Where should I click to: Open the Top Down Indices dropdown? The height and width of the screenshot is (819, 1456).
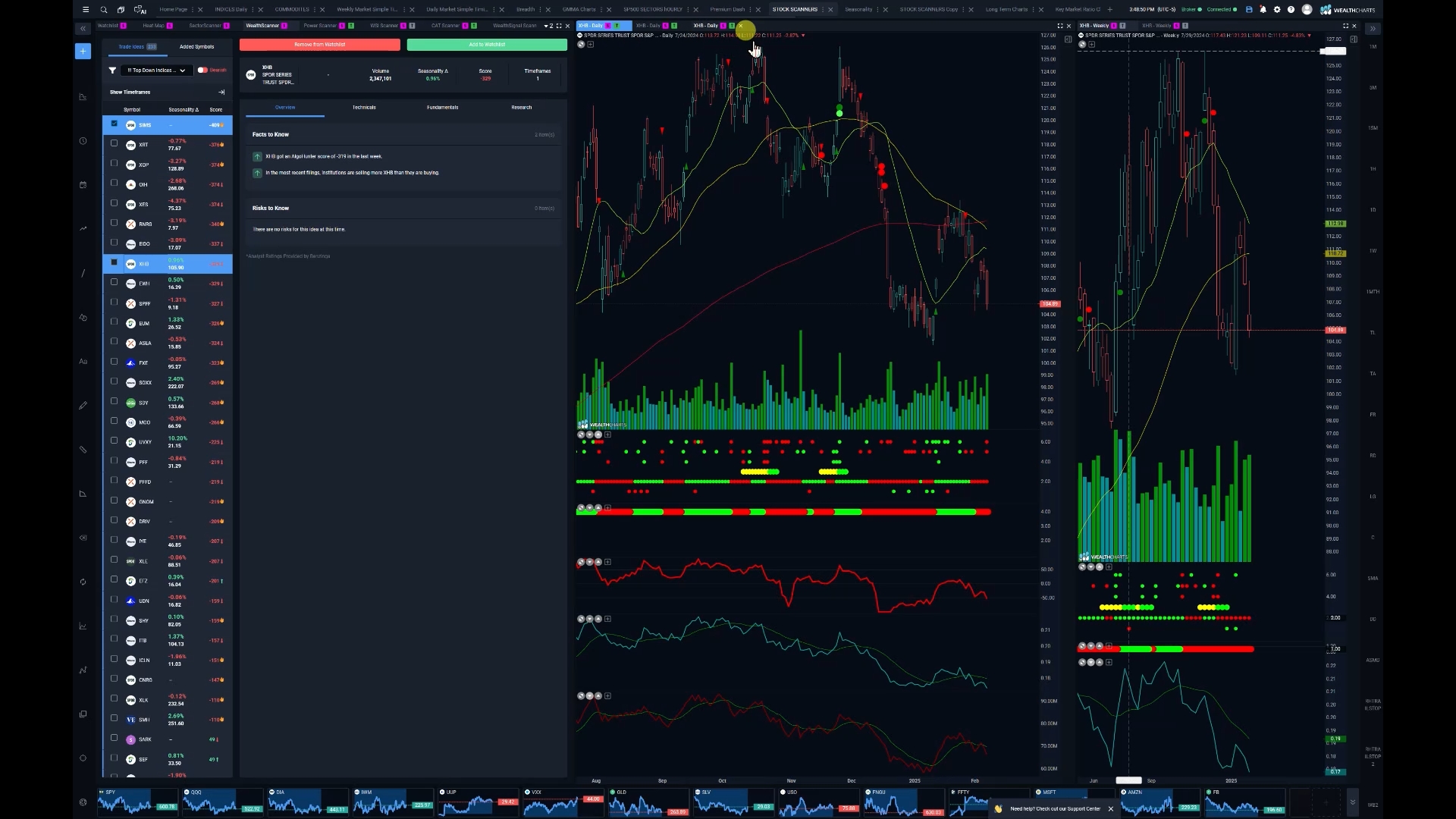155,71
